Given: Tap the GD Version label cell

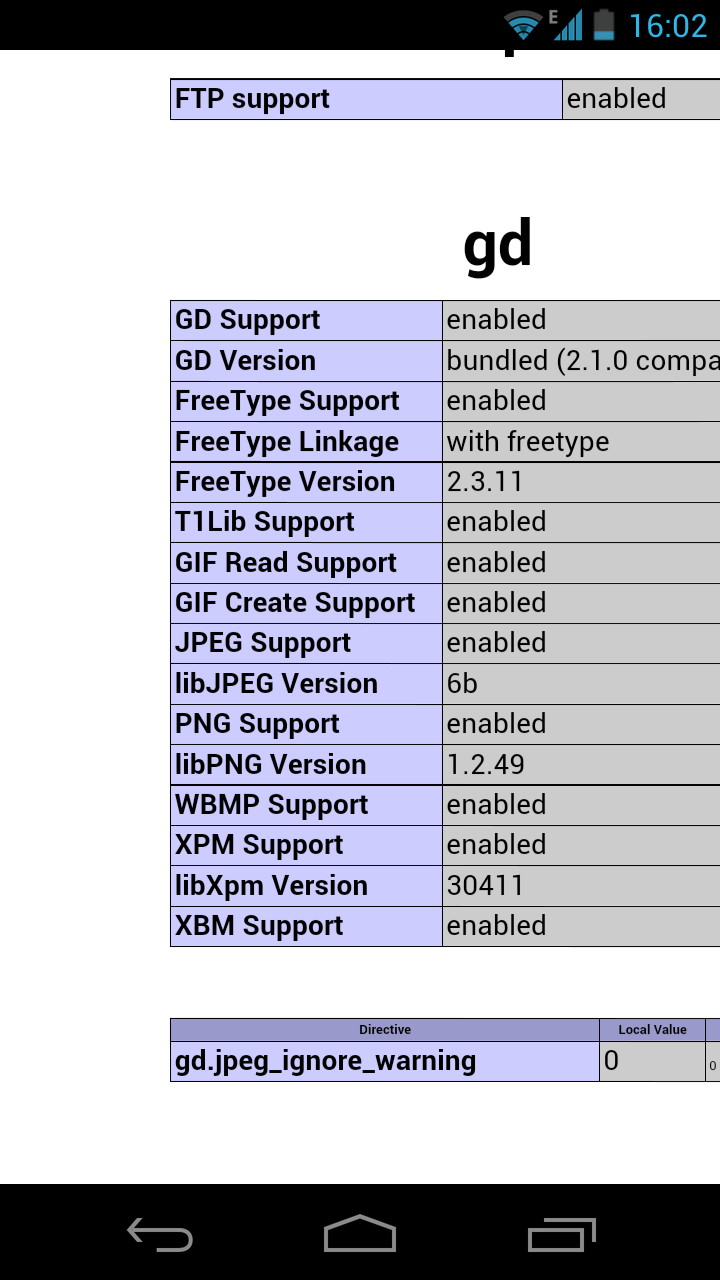Looking at the screenshot, I should (x=246, y=361).
